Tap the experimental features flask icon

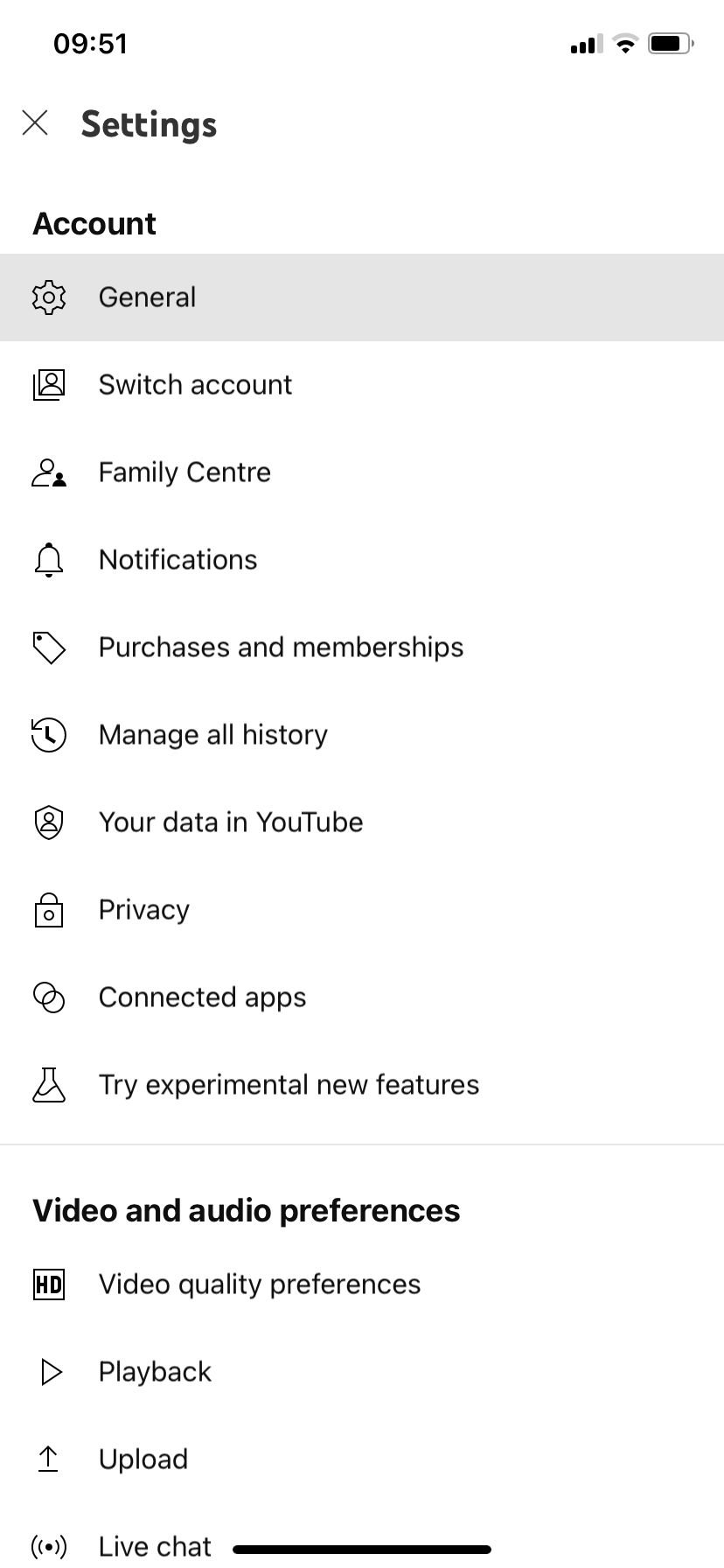(x=49, y=1085)
